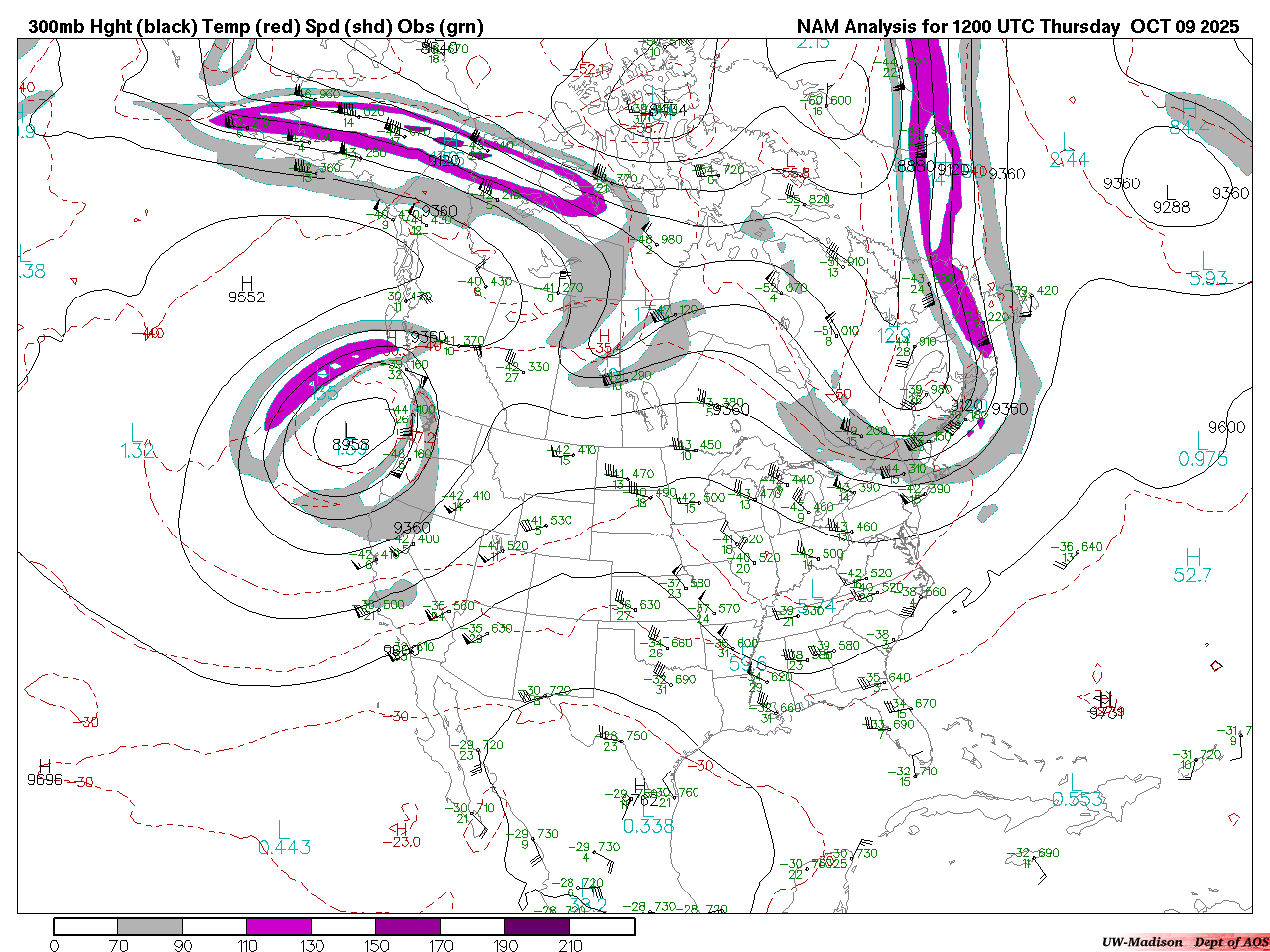
Task: Select the cyan "2.44" low value
Action: tap(1070, 159)
